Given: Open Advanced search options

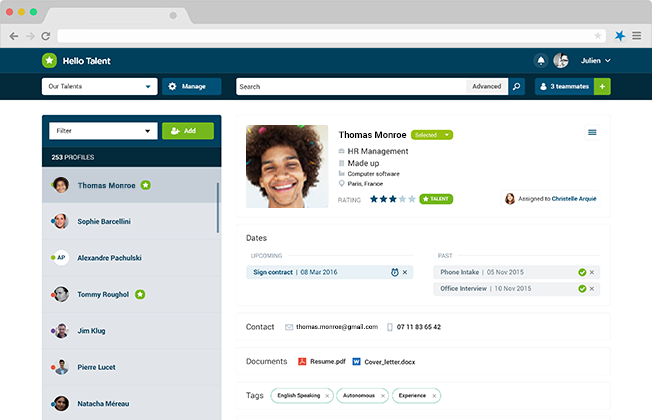Looking at the screenshot, I should coord(487,86).
